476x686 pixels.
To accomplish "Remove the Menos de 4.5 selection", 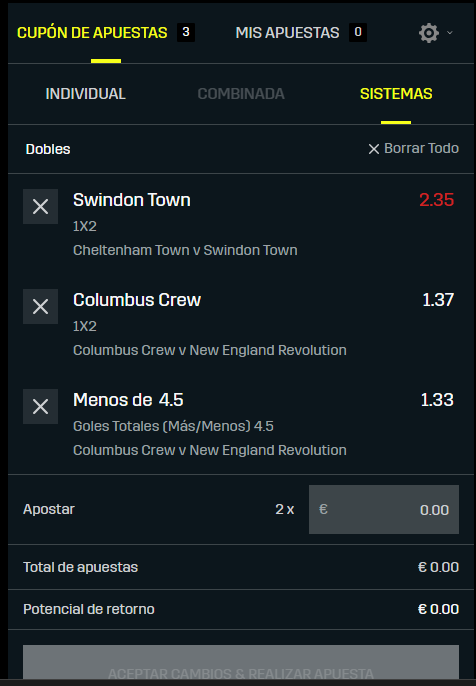I will [40, 406].
